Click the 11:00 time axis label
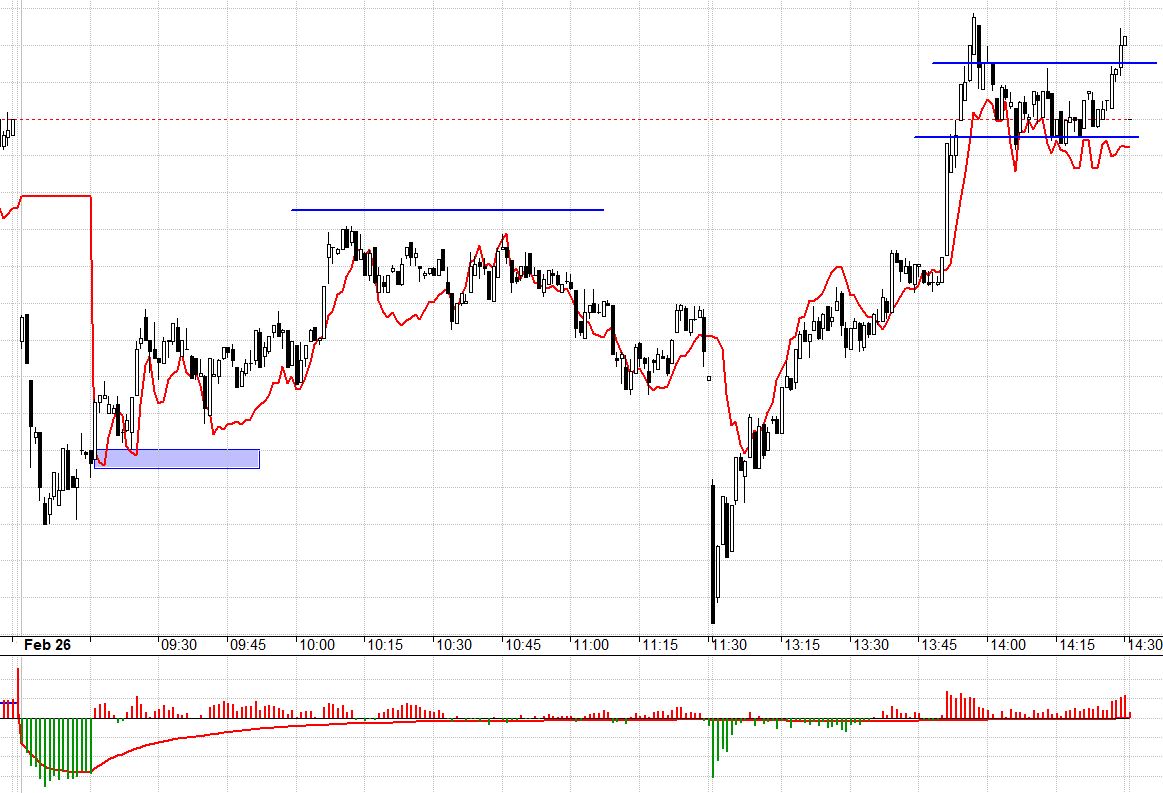 point(591,645)
